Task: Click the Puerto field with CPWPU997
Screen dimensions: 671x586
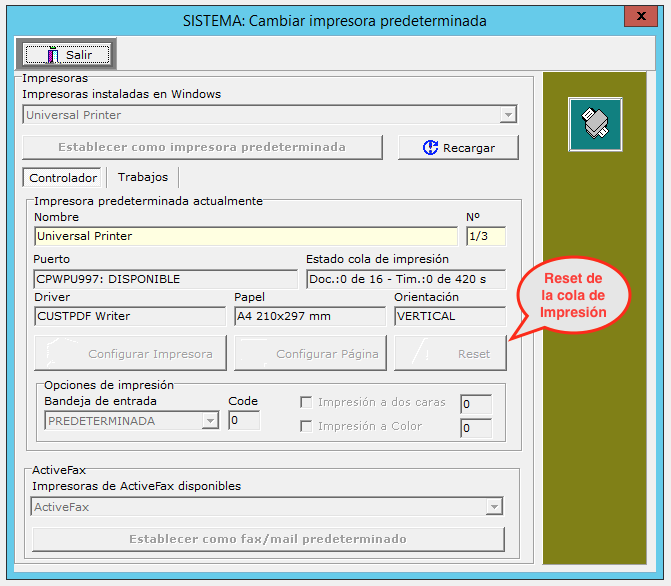Action: (165, 279)
